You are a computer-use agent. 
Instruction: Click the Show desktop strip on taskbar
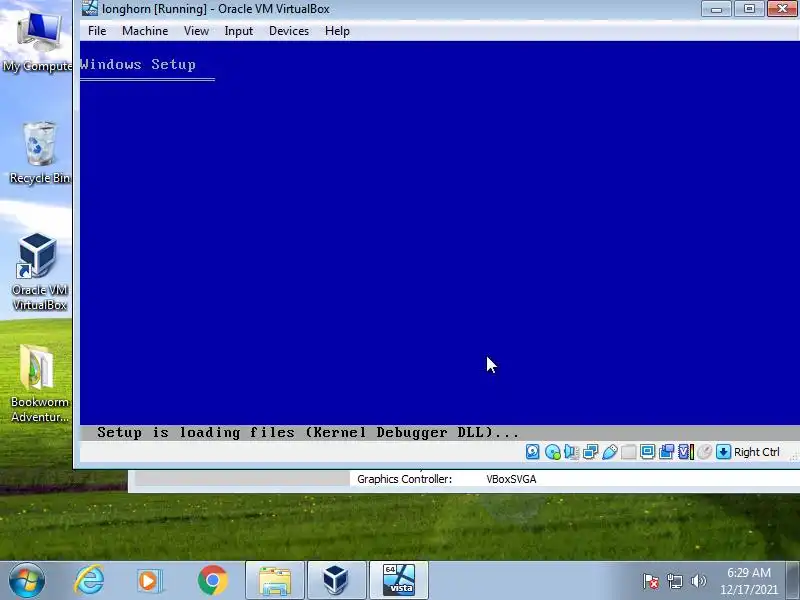793,581
